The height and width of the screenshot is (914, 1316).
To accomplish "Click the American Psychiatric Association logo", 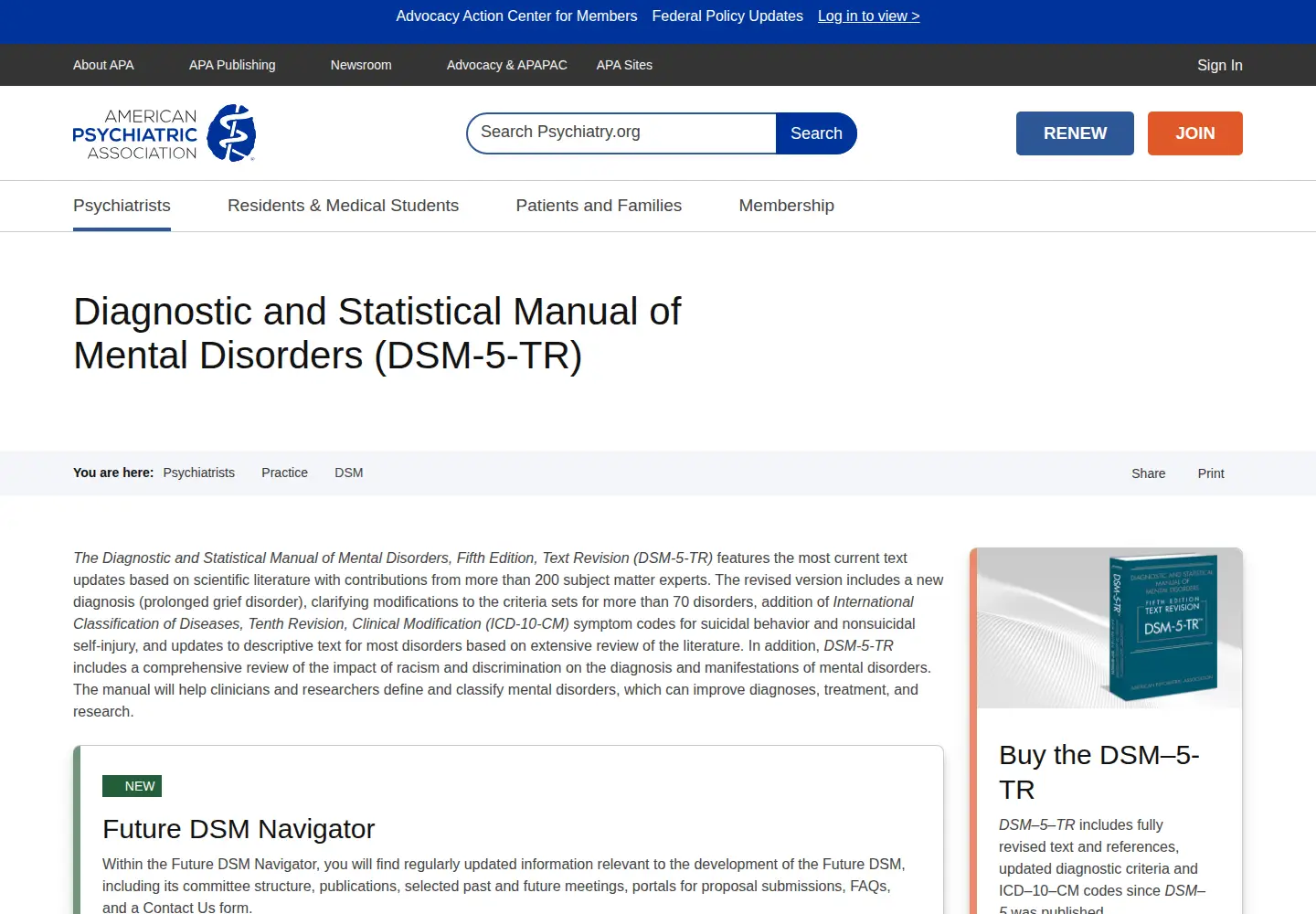I will click(164, 133).
